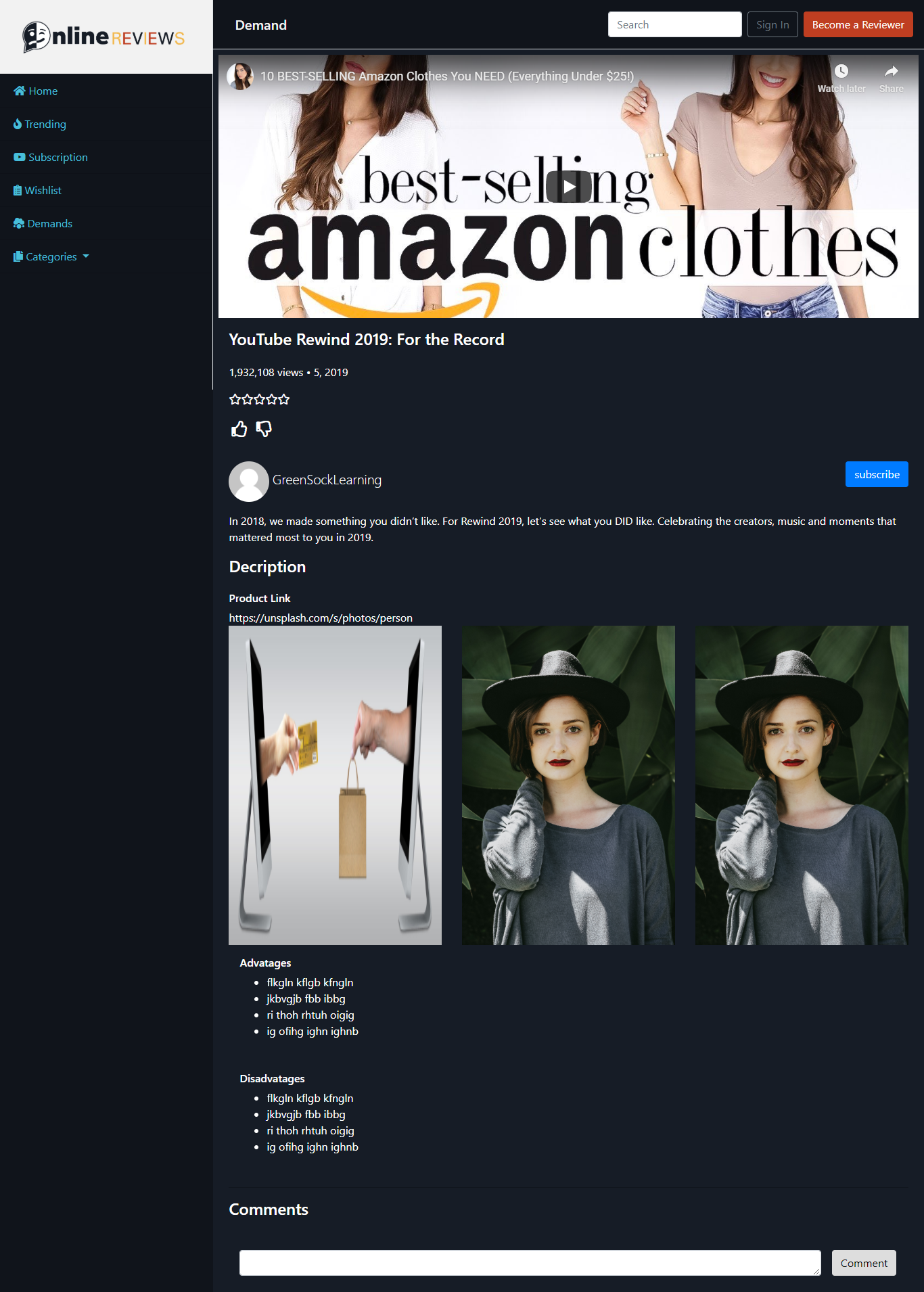Click the Disadvatages heading
This screenshot has width=924, height=1292.
(x=272, y=1078)
